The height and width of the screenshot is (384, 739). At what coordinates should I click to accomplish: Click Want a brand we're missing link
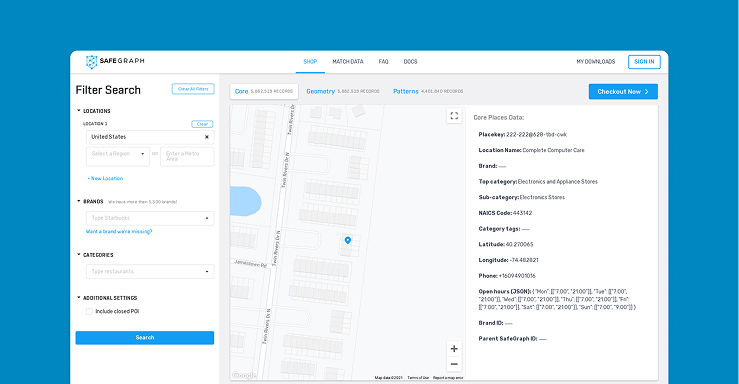(x=119, y=231)
